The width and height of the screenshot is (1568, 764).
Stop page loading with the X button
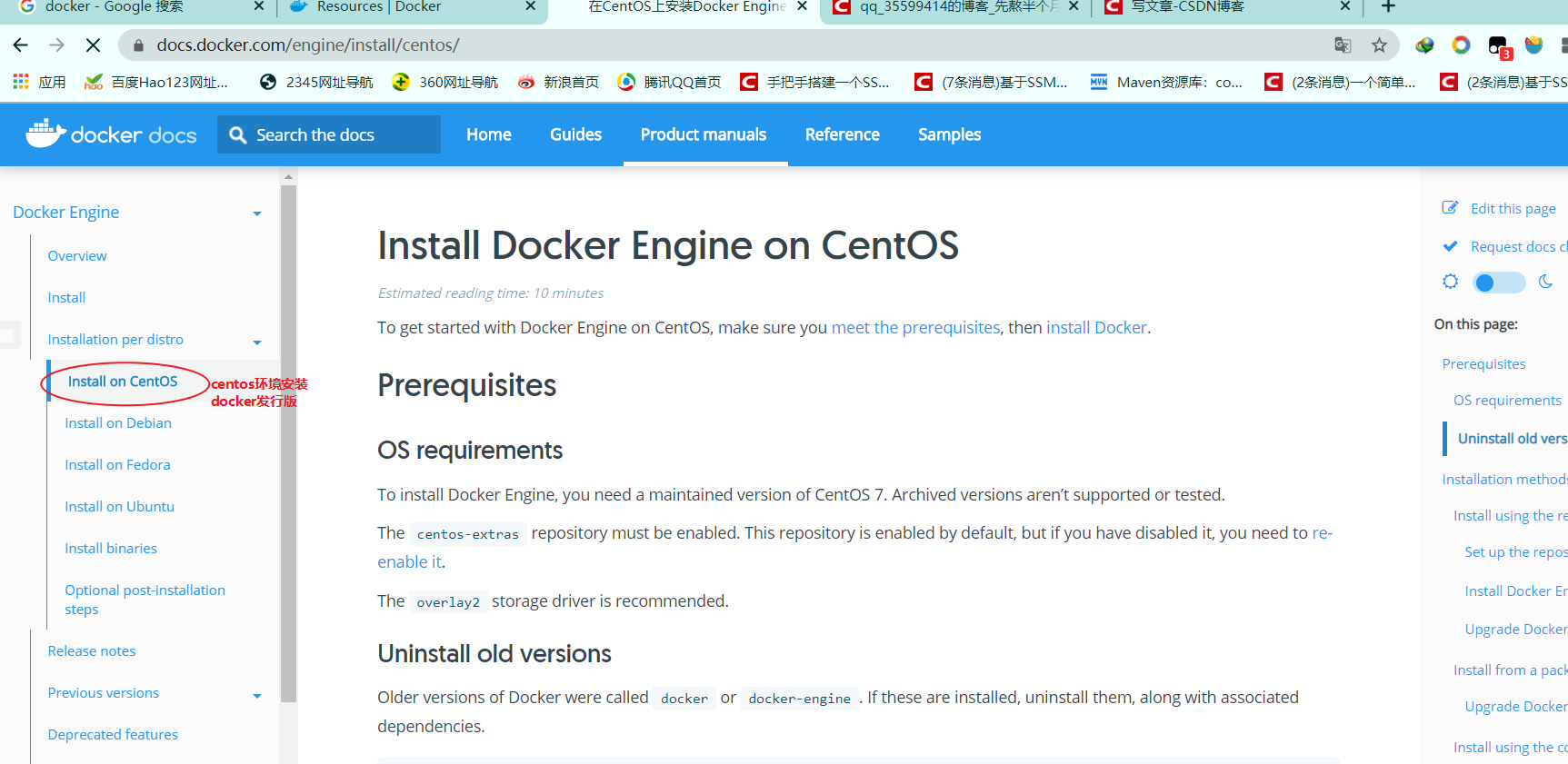click(93, 45)
